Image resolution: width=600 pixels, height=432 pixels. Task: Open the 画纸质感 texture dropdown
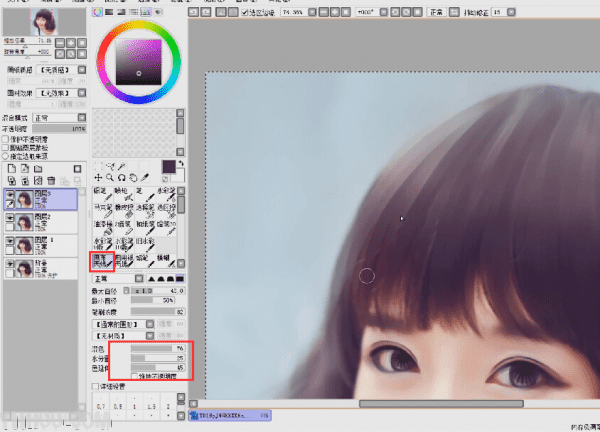(82, 70)
